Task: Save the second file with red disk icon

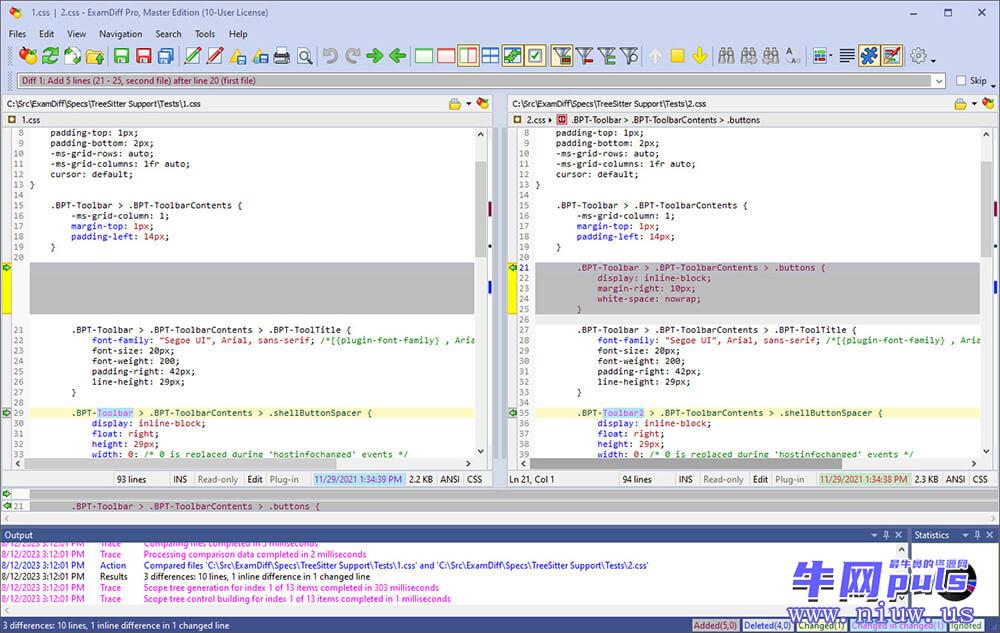Action: [143, 56]
